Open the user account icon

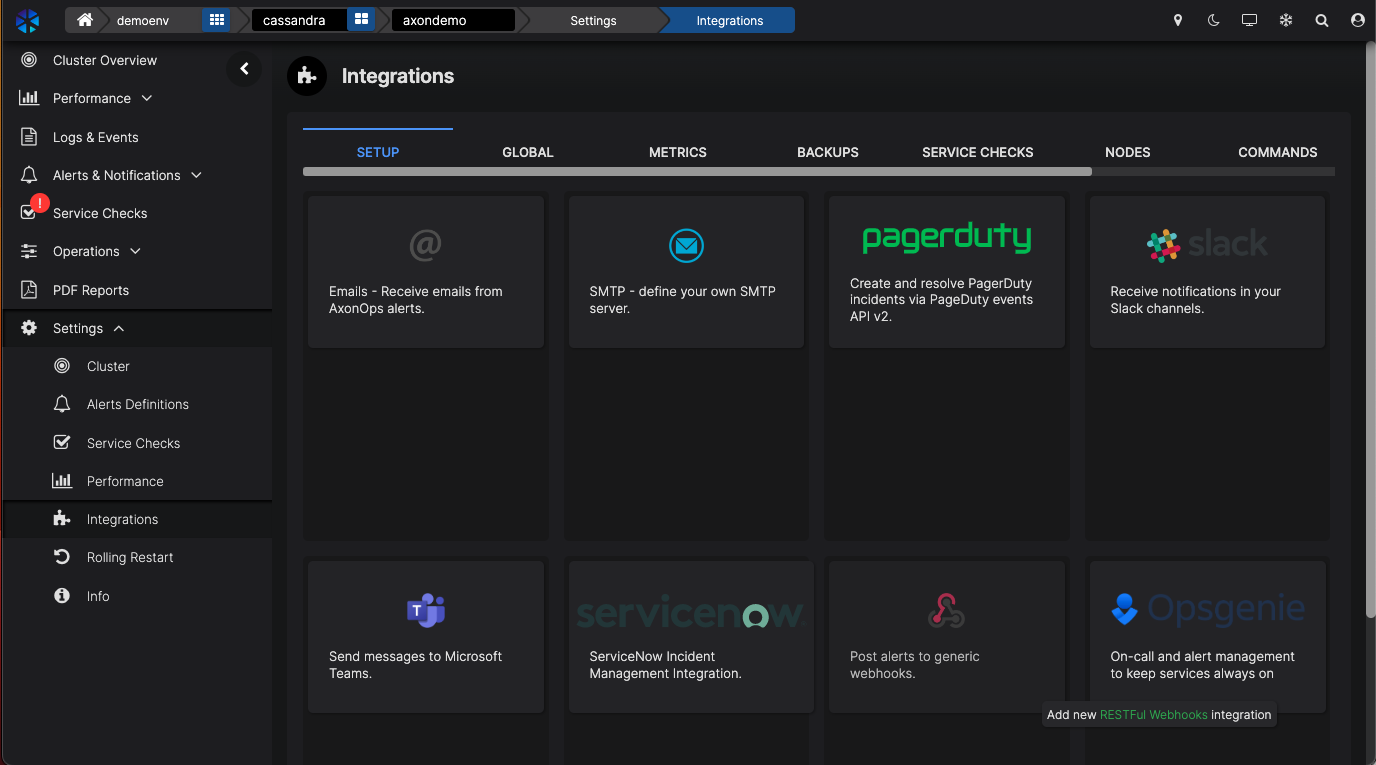click(x=1358, y=20)
